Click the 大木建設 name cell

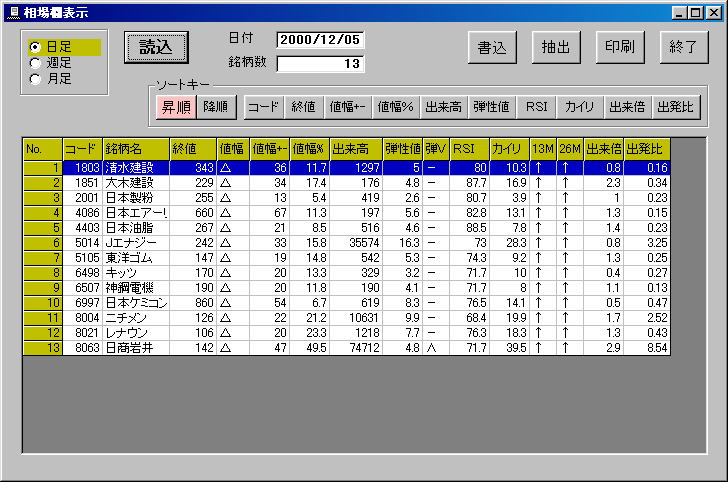[x=136, y=183]
